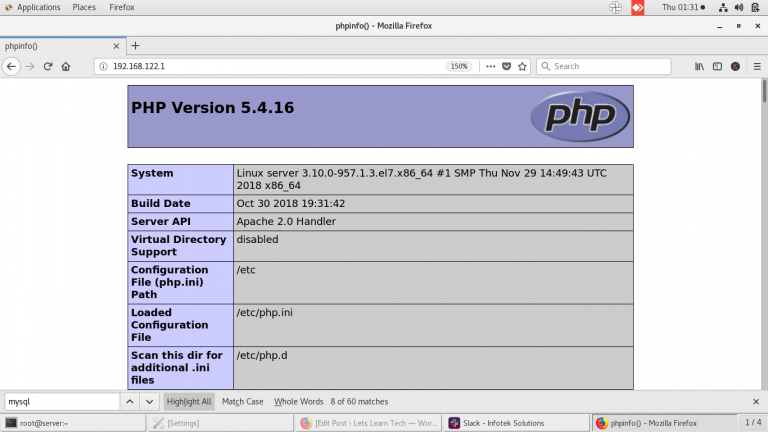Click the Search box in toolbar
Screen dimensions: 768x432
pyautogui.click(x=603, y=66)
